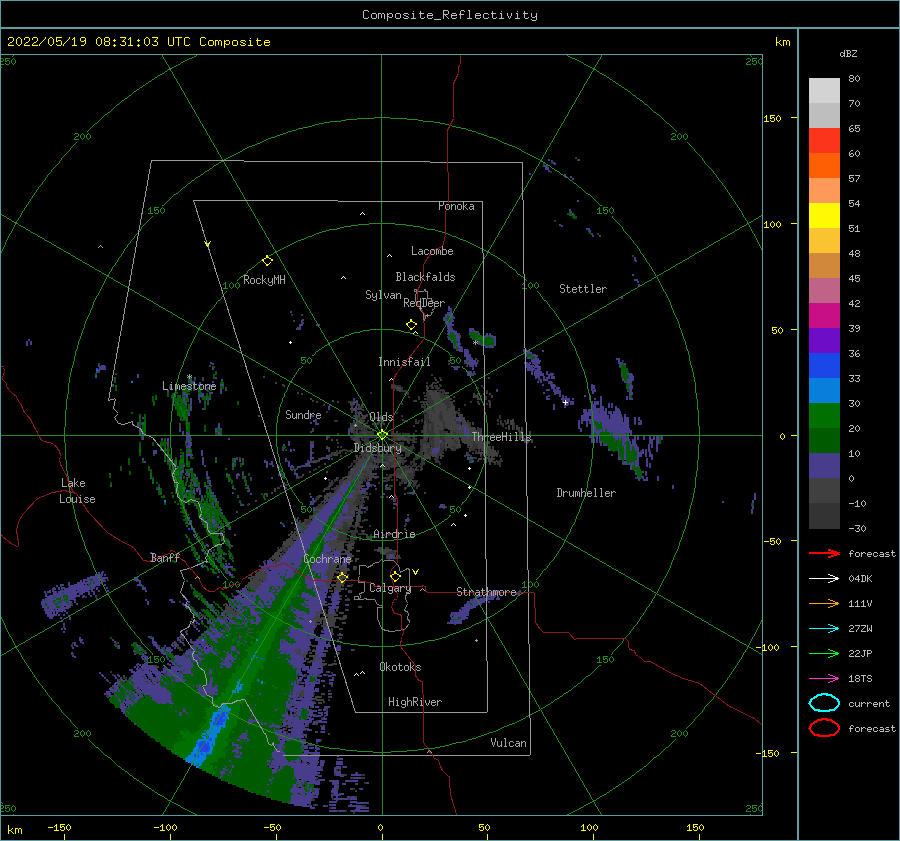Click the 27ZW legend label
The width and height of the screenshot is (900, 841).
860,629
